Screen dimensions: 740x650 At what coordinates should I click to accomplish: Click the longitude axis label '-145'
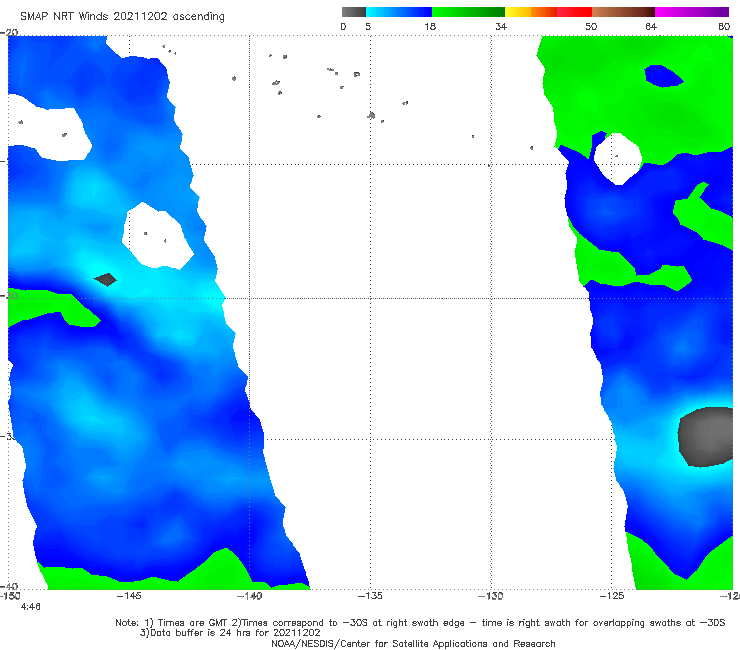[x=129, y=596]
